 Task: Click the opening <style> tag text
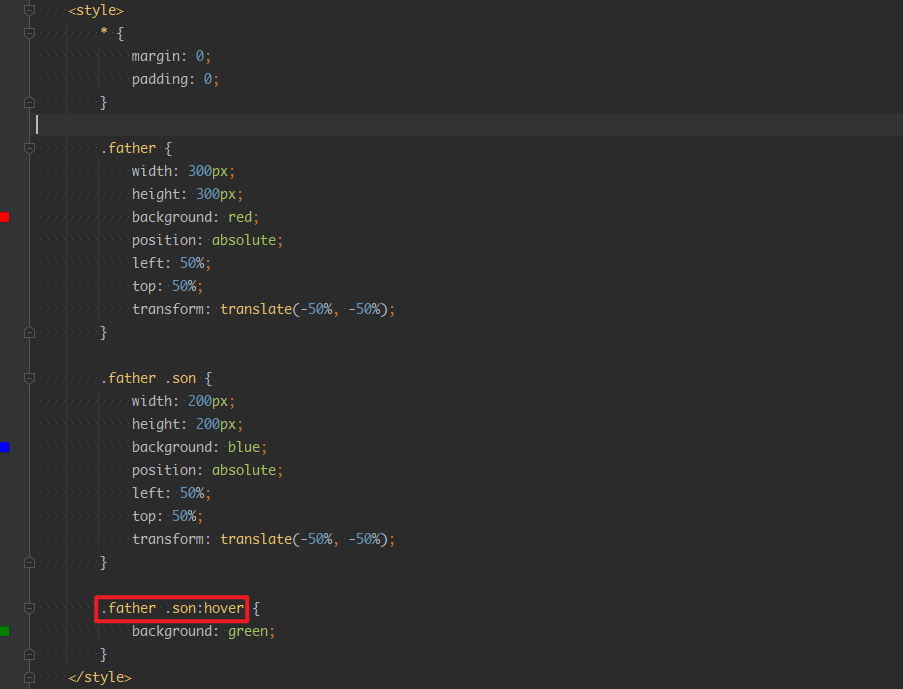point(96,10)
